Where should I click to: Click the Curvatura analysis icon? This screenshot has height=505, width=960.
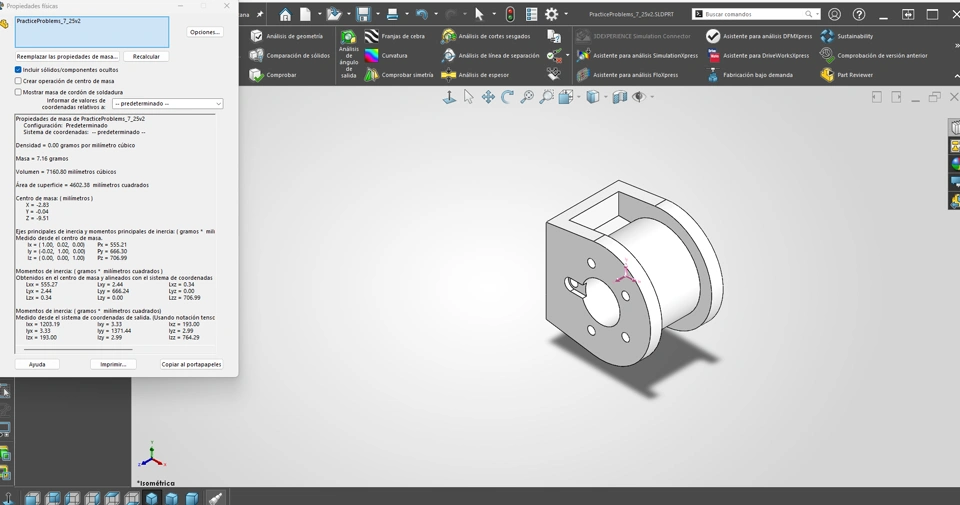pyautogui.click(x=372, y=56)
